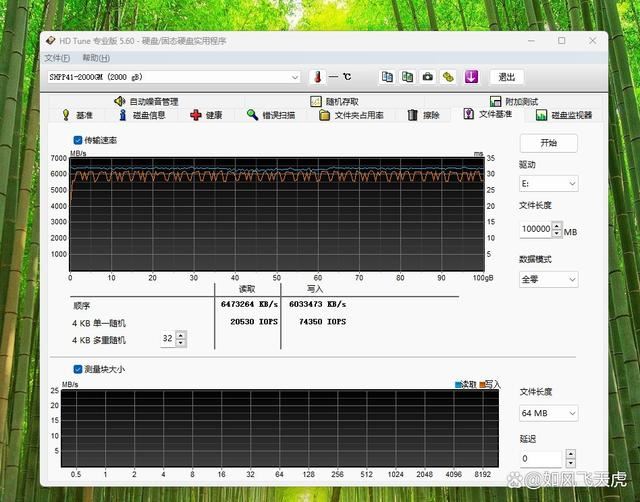This screenshot has width=640, height=502.
Task: Switch to the 附加测试 tab
Action: [514, 101]
